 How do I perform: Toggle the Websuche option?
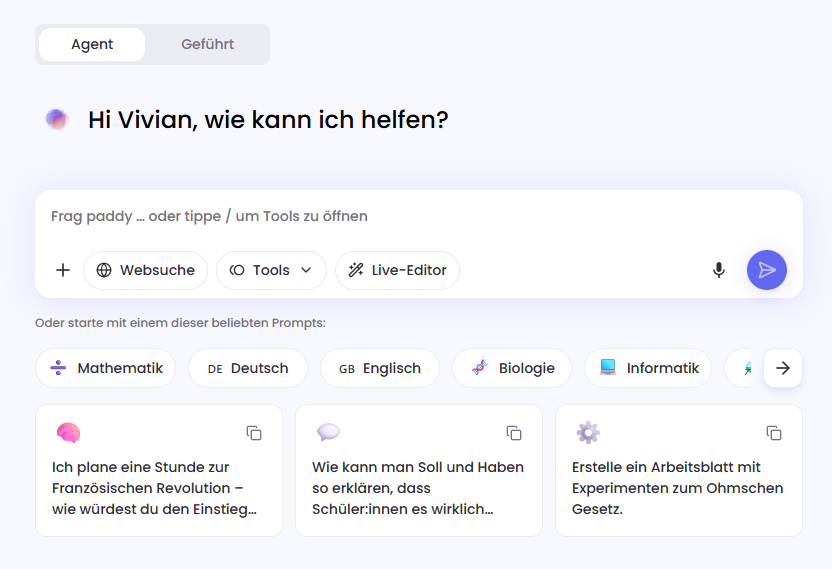point(145,270)
